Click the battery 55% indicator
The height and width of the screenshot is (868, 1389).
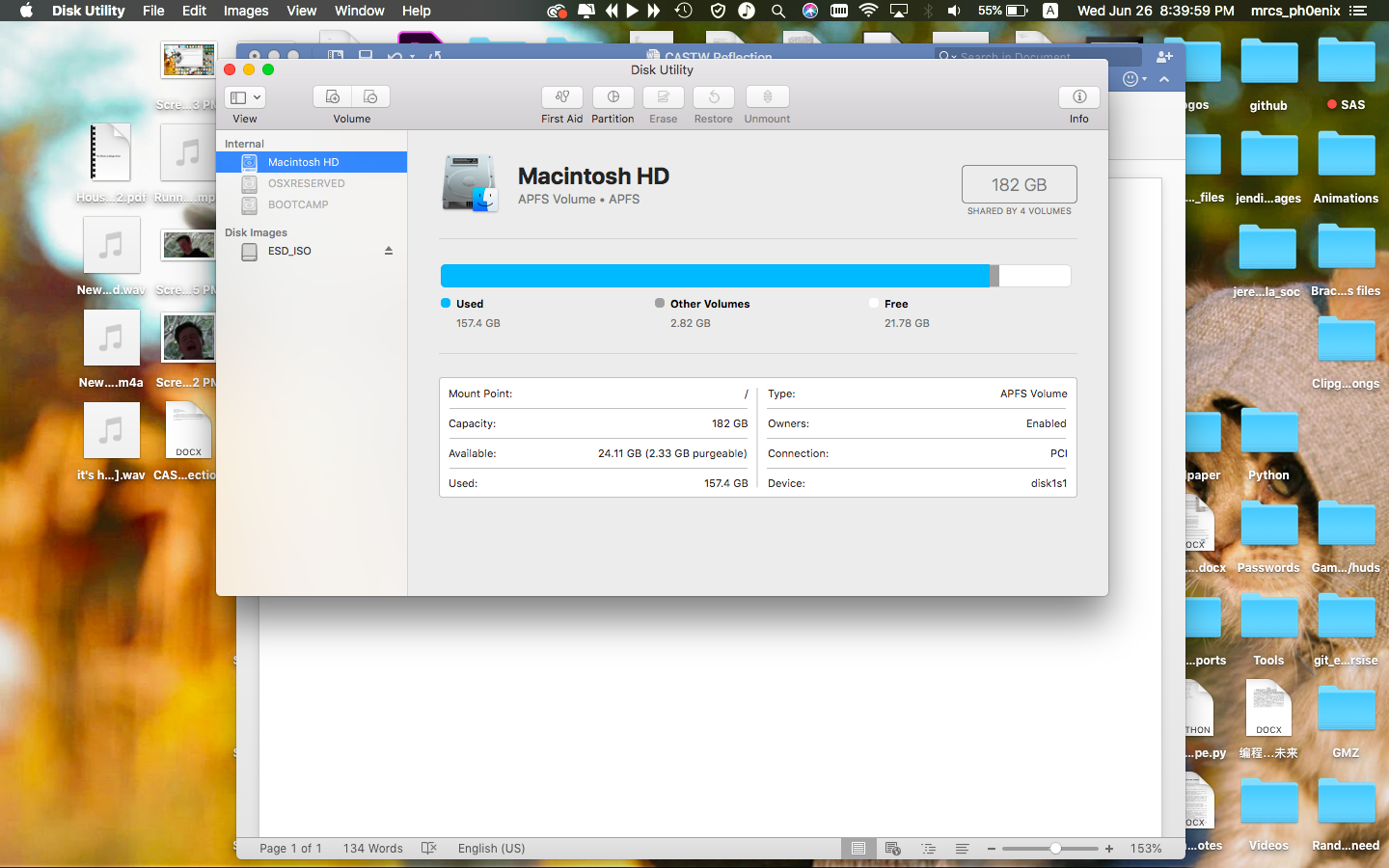[1003, 11]
